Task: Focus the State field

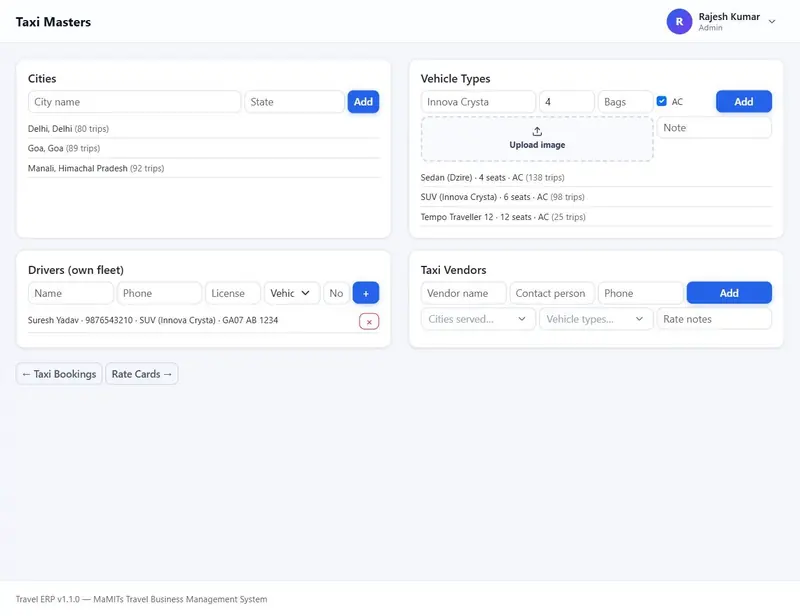Action: coord(294,102)
